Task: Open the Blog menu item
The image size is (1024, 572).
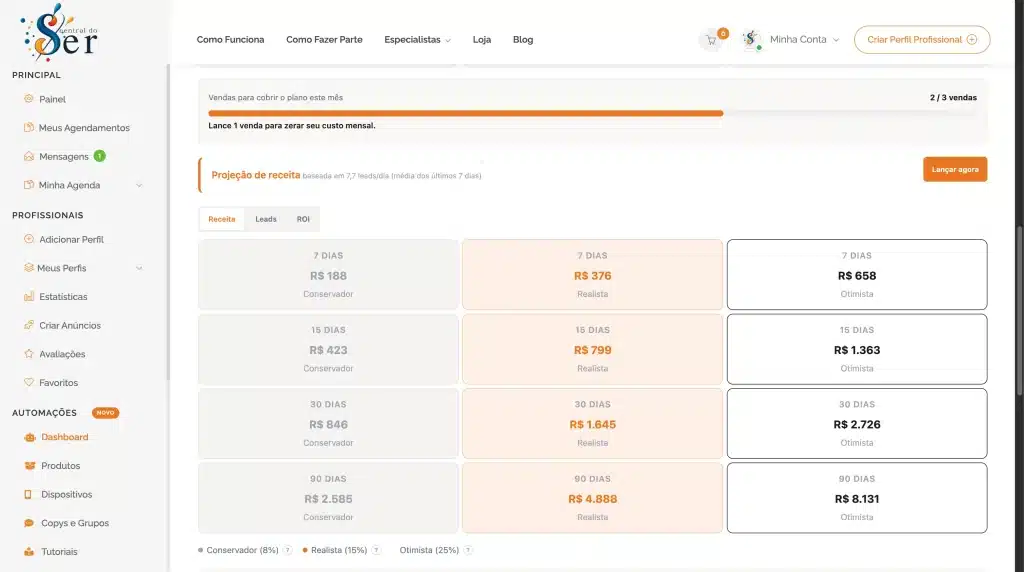Action: point(523,40)
